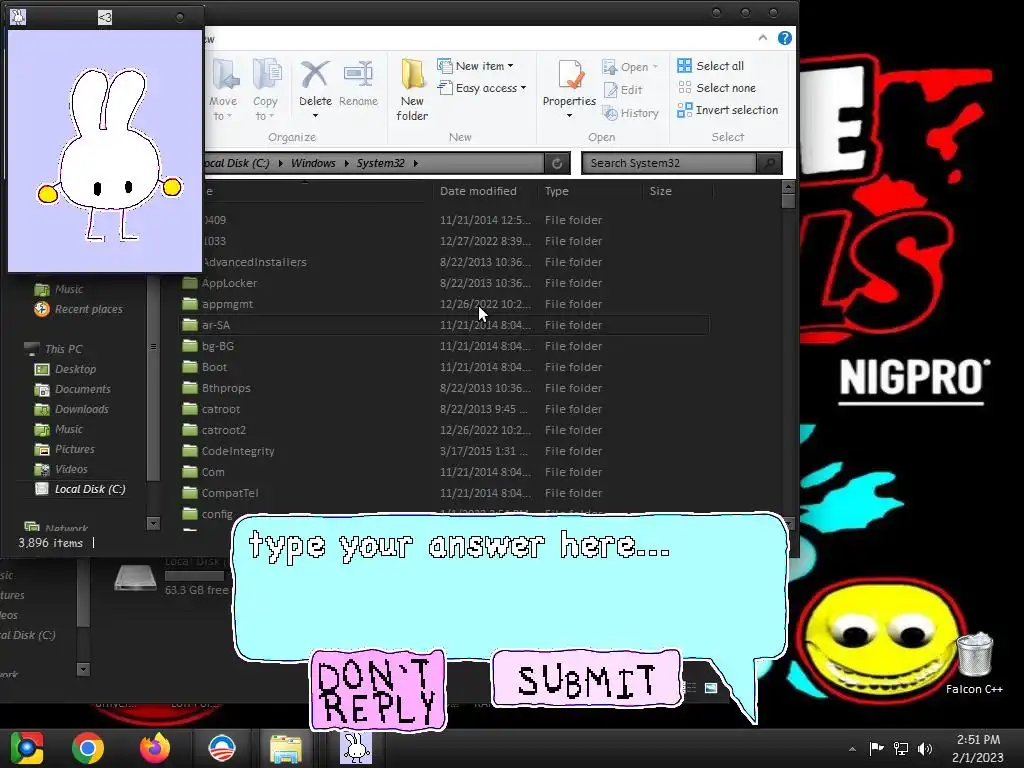Collapse the ribbon with chevron
This screenshot has width=1024, height=768.
pos(762,38)
